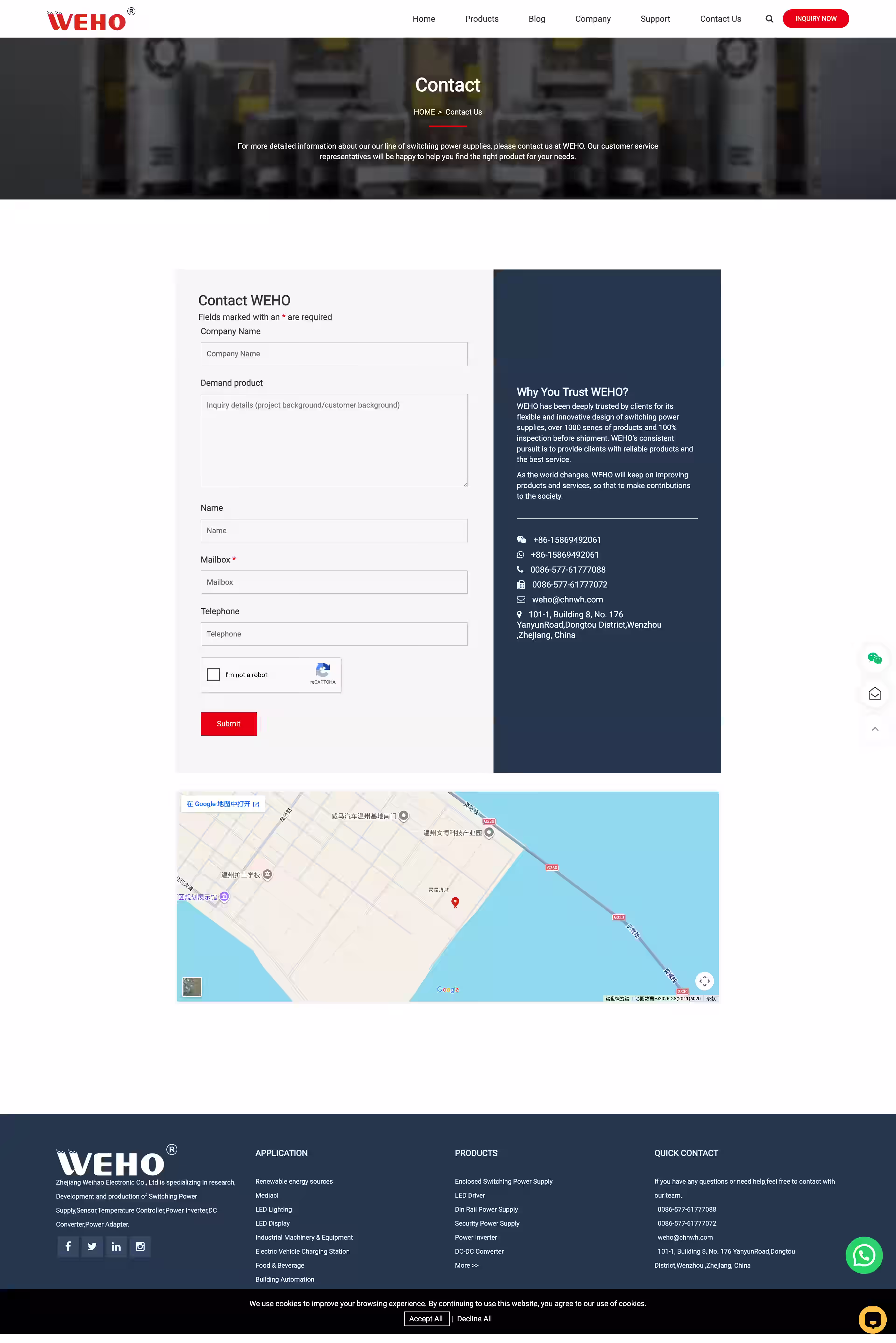Viewport: 896px width, 1343px height.
Task: Open the Support menu
Action: click(655, 19)
